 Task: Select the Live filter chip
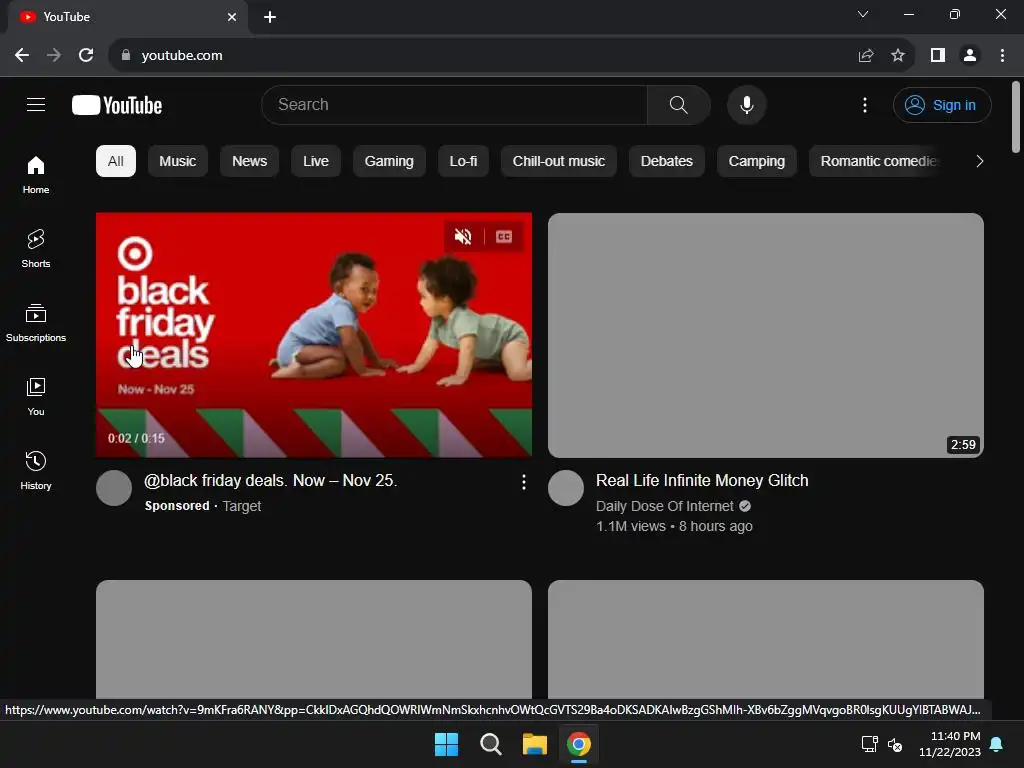pyautogui.click(x=315, y=161)
